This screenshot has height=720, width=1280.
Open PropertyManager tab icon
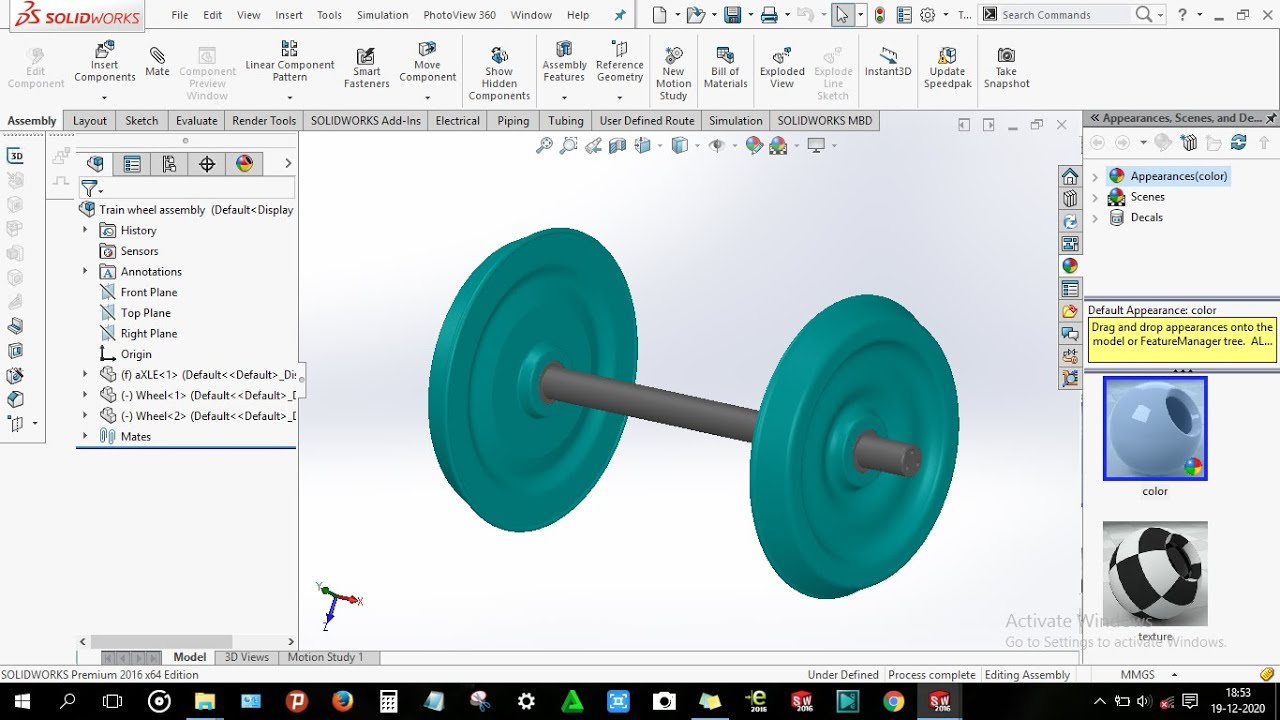pos(132,164)
